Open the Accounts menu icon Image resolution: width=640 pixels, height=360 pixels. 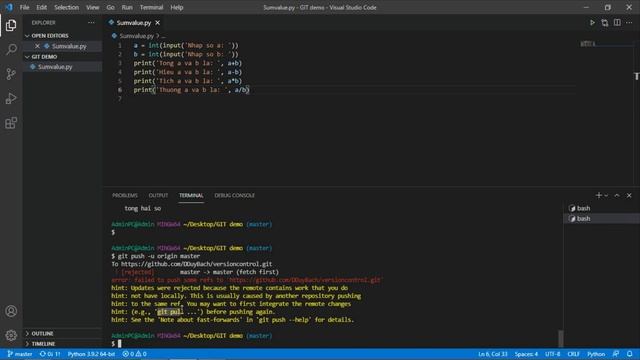(11, 311)
